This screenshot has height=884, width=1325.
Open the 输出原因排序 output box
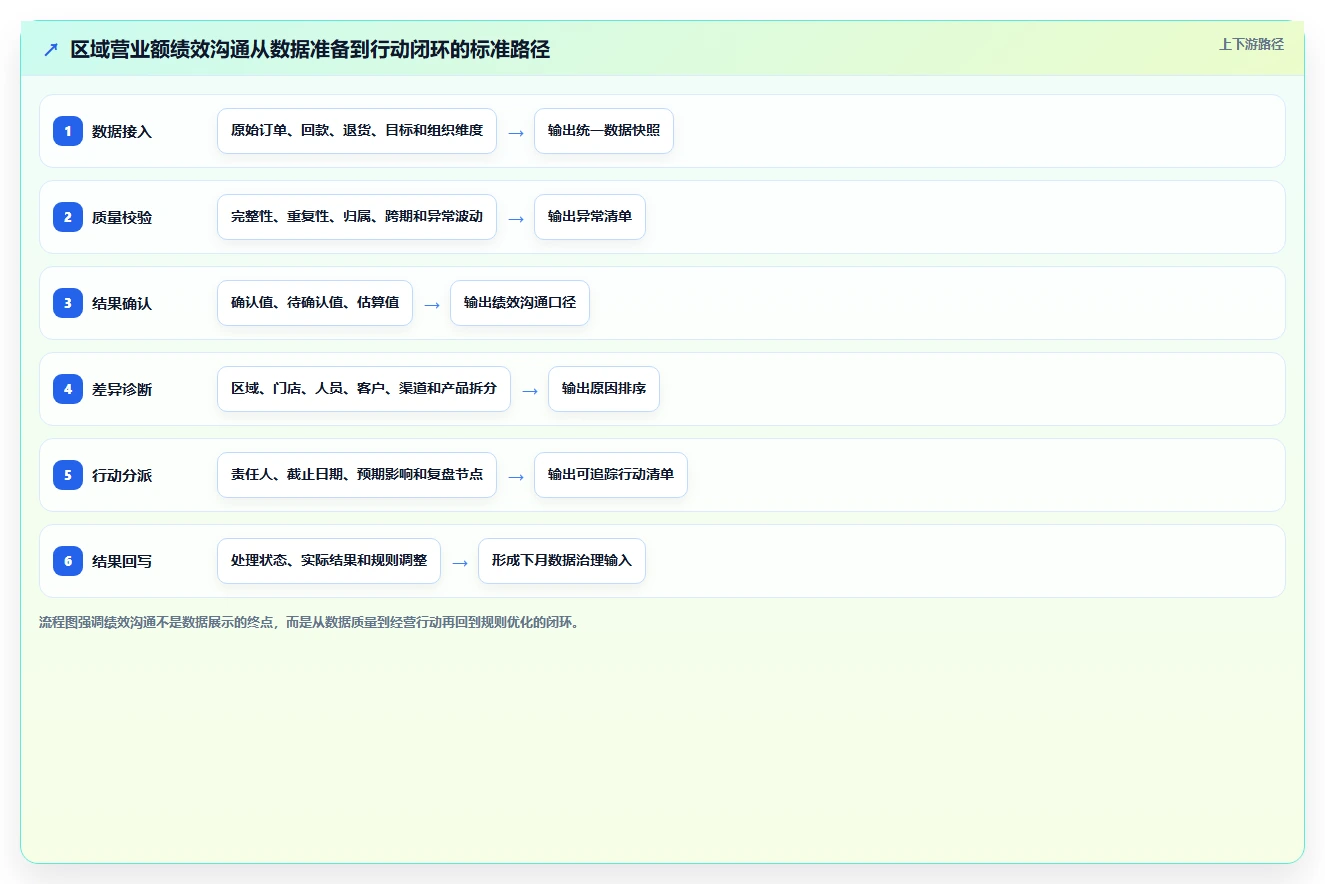(x=604, y=388)
